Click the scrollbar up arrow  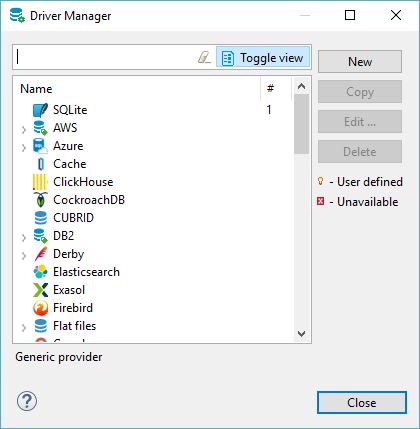pyautogui.click(x=302, y=86)
